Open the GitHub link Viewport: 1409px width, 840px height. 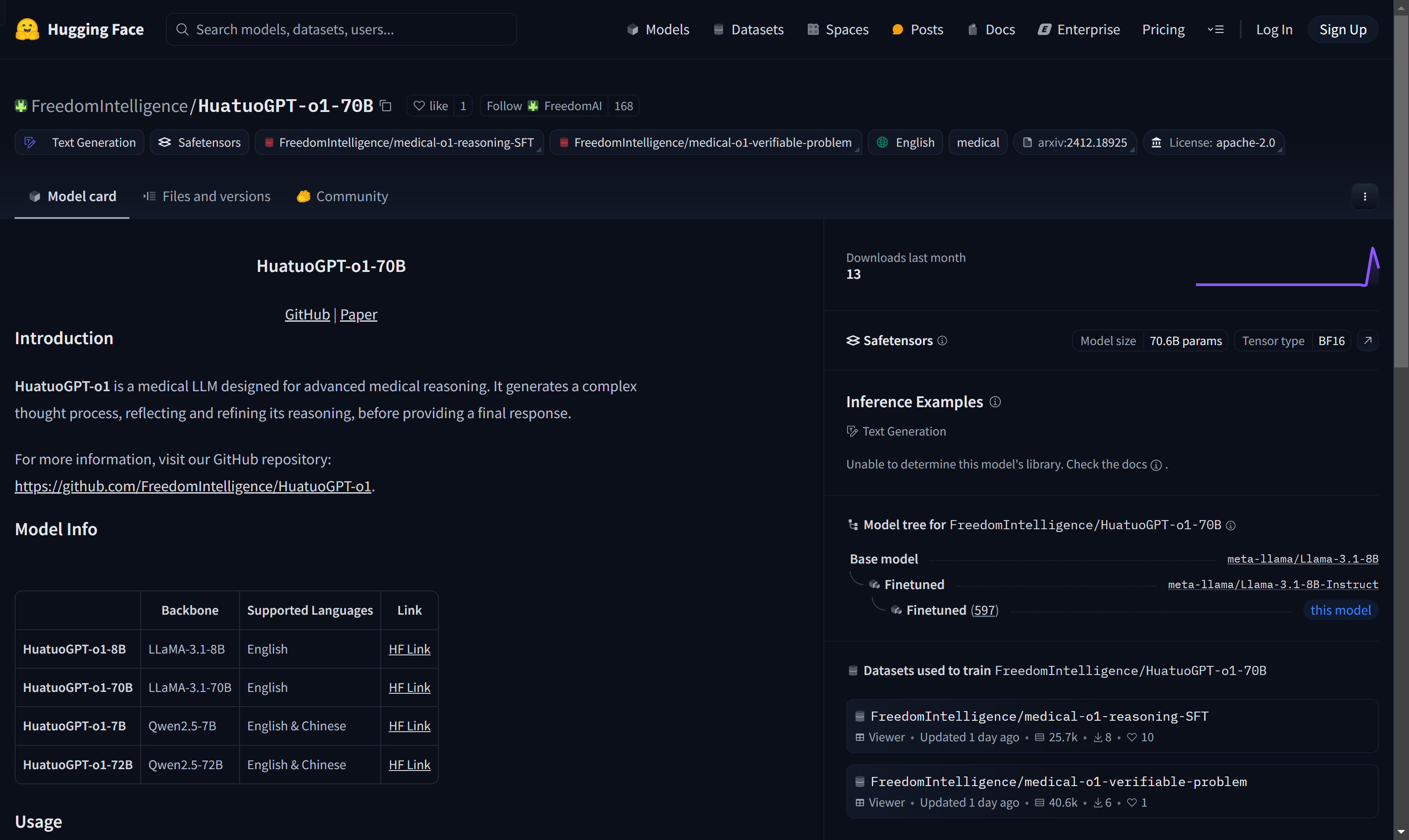pyautogui.click(x=307, y=315)
